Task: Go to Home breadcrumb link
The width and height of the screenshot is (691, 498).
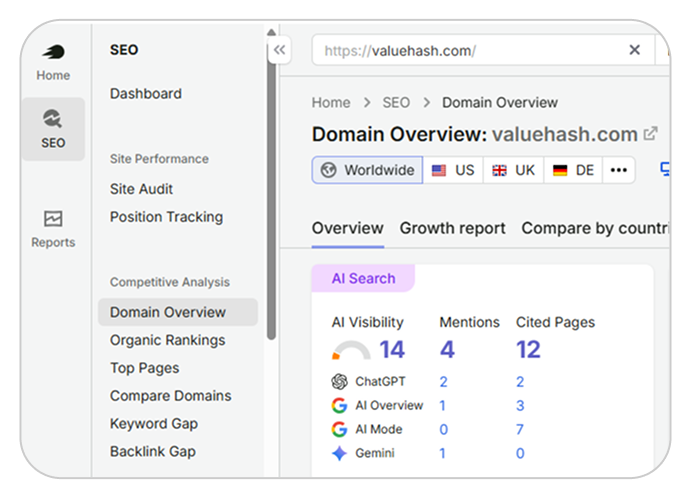Action: coord(331,103)
